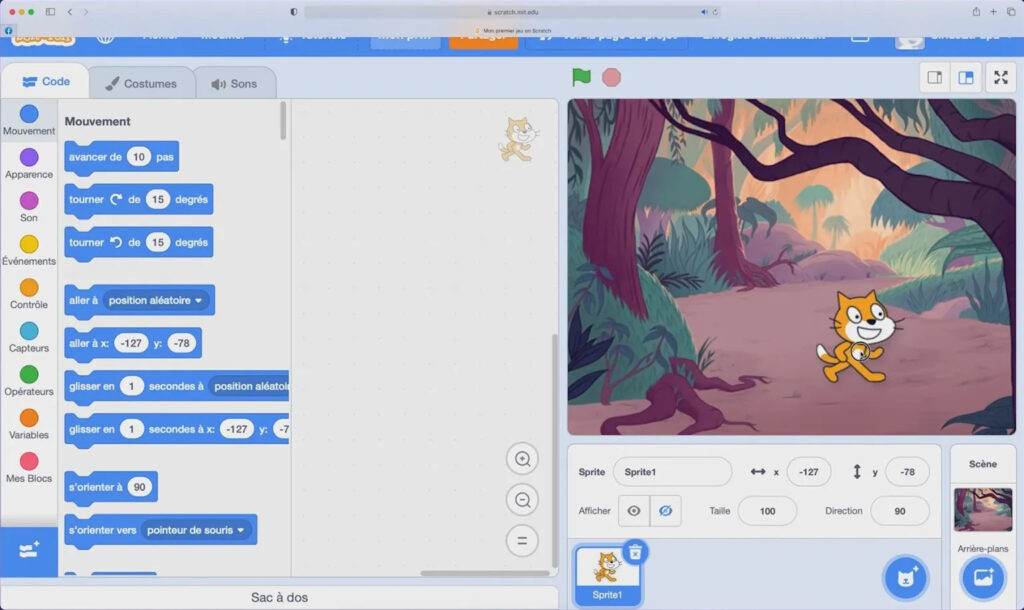This screenshot has width=1024, height=610.
Task: Hide the sprite using the crossed-eye toggle
Action: tap(665, 511)
